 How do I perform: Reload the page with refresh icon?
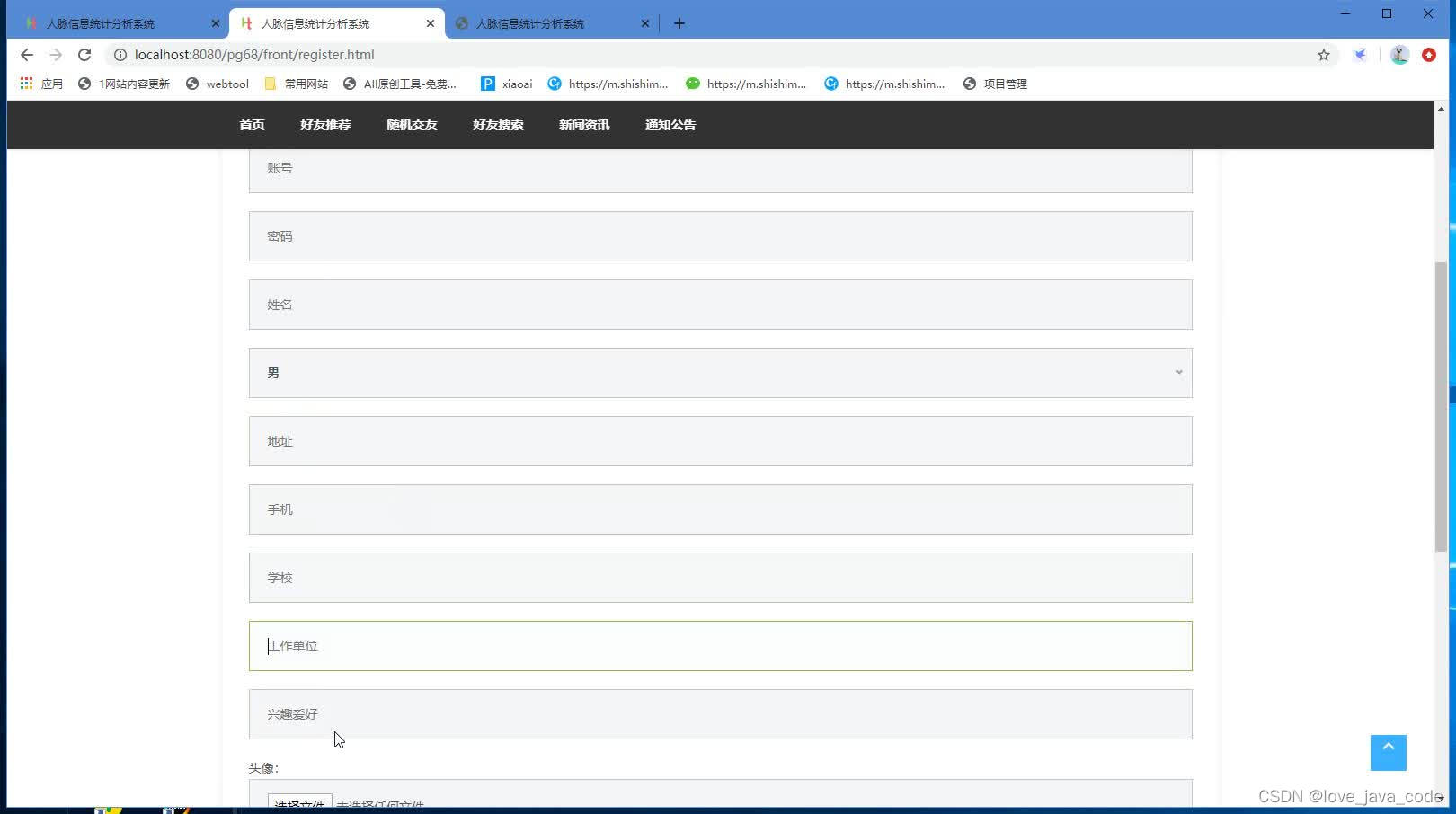click(x=84, y=55)
